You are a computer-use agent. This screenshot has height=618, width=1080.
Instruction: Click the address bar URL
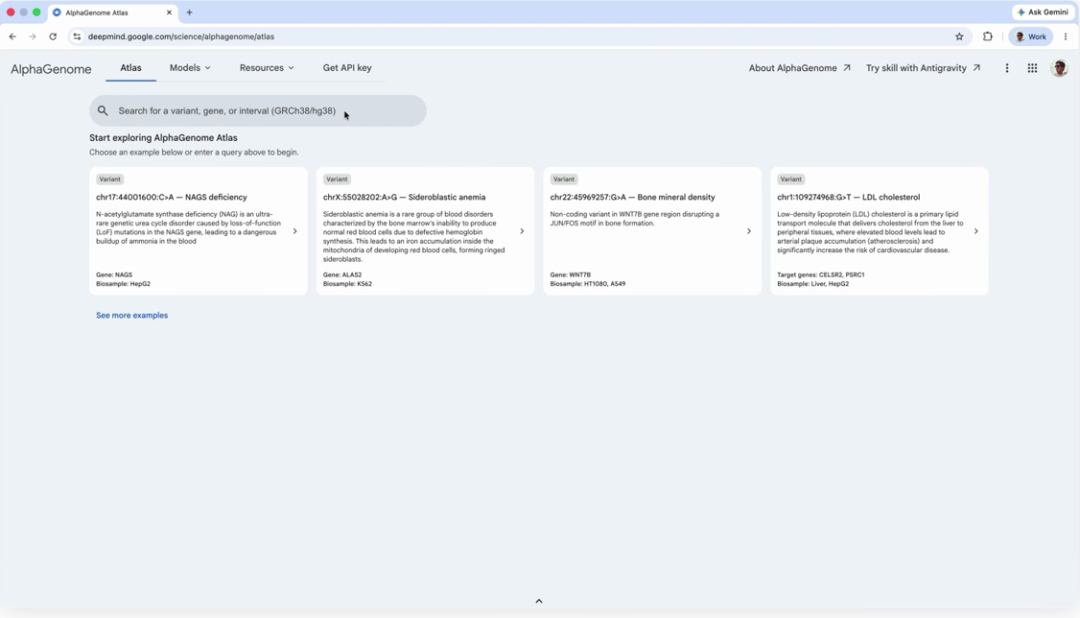point(181,37)
